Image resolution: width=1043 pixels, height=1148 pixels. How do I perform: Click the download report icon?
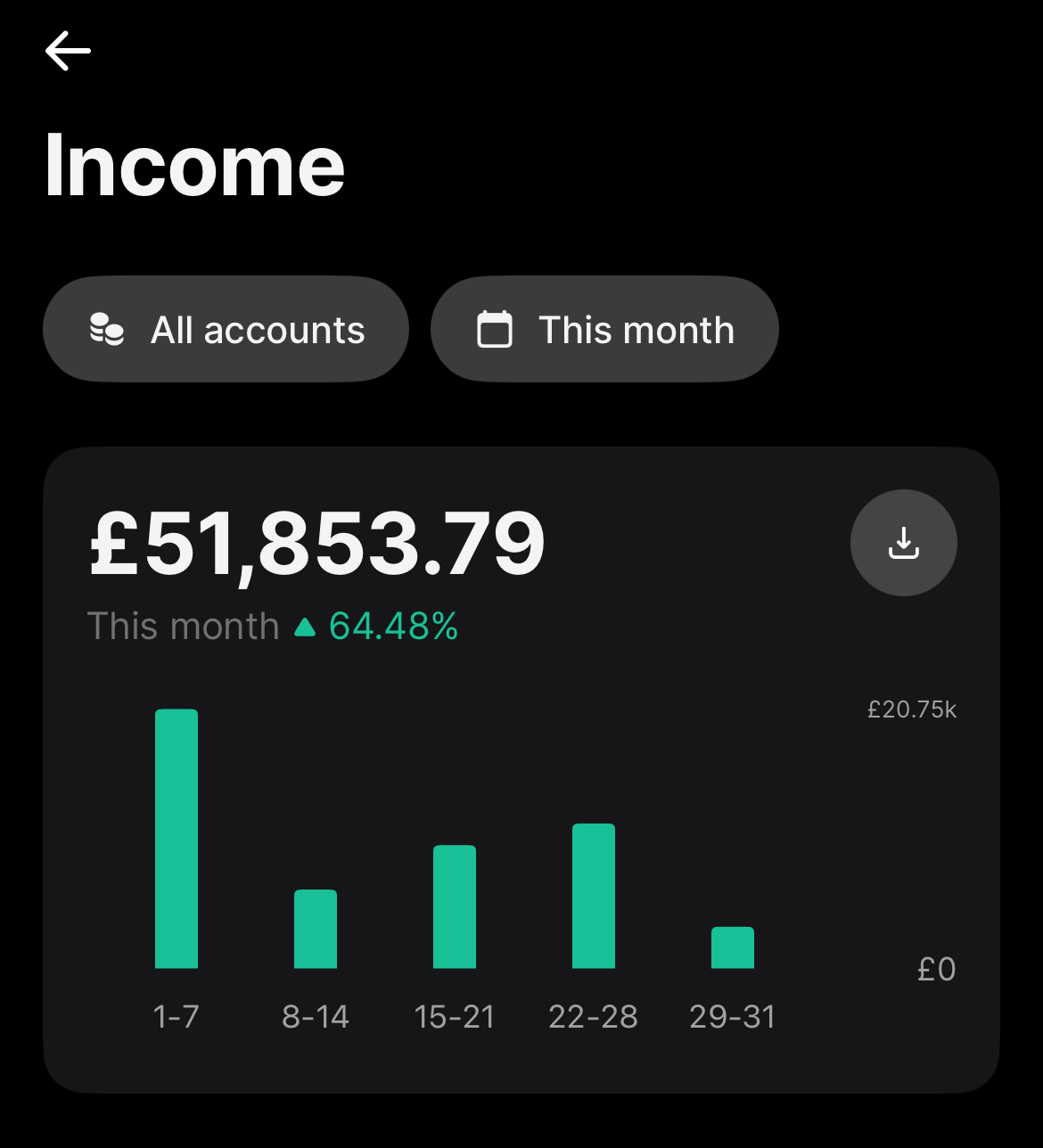903,542
